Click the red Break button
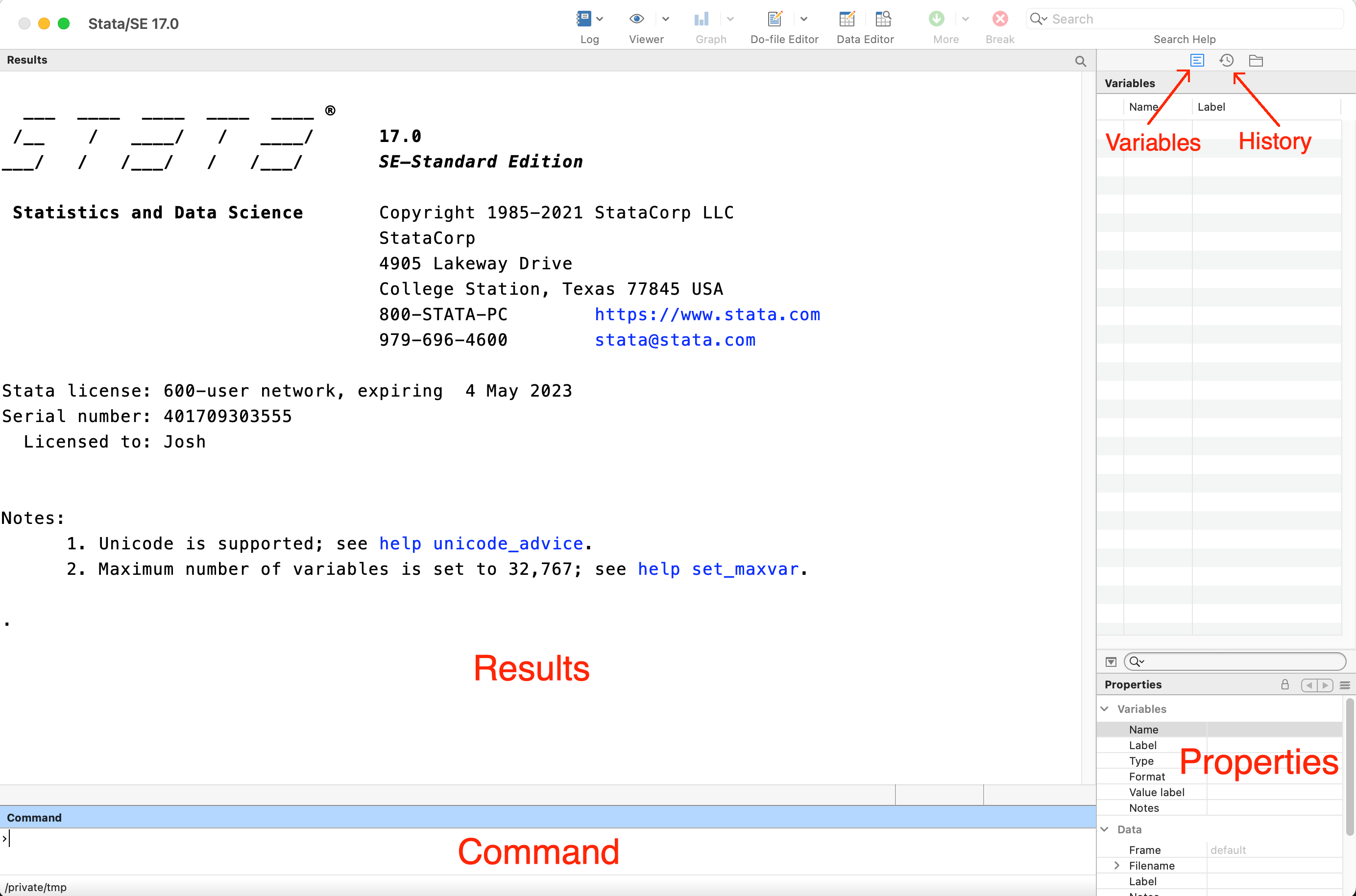 (x=1000, y=19)
